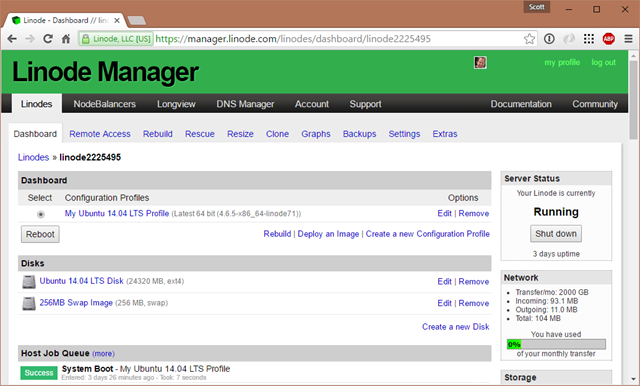
Task: Click the greyed-out extension icon beside info icon
Action: coord(569,39)
